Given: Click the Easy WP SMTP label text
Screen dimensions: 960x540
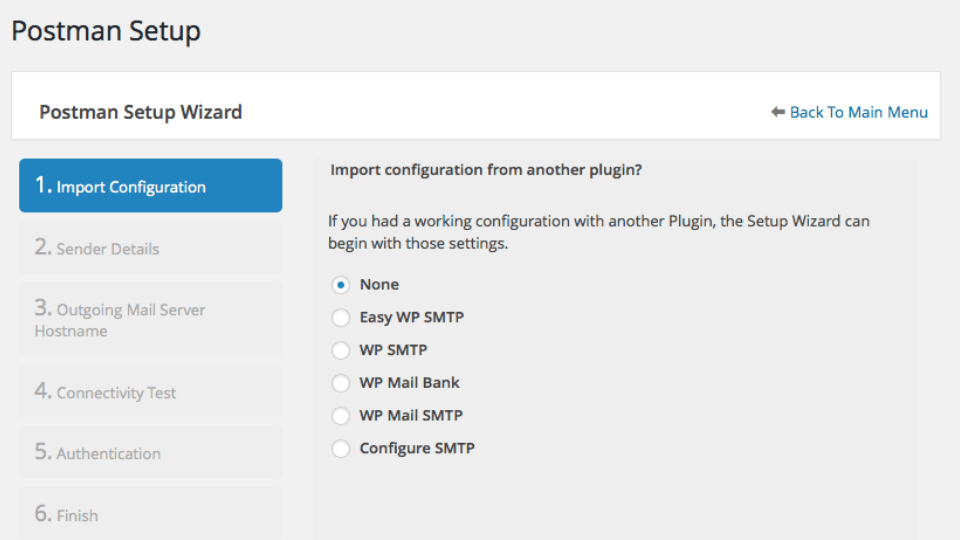Looking at the screenshot, I should point(411,318).
